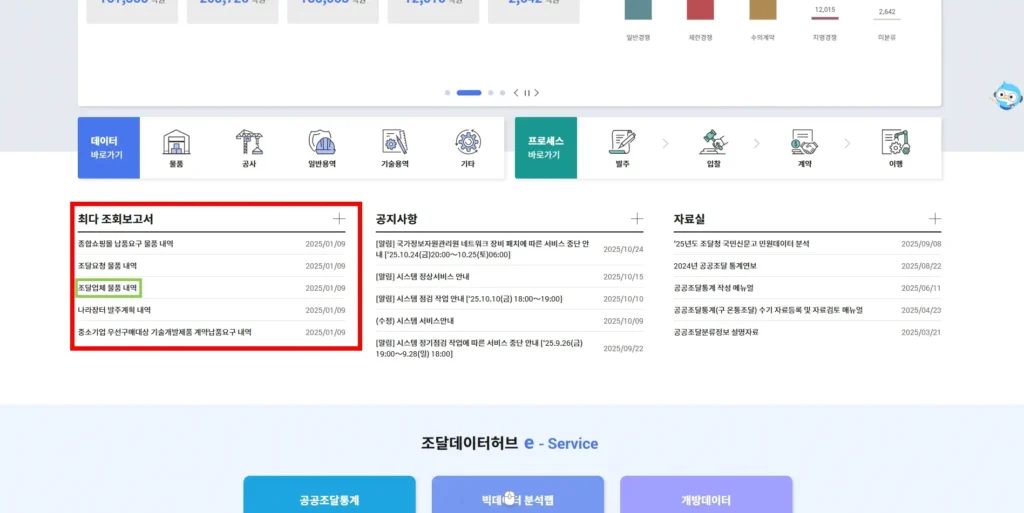Open the 물품 (goods) data shortcut icon
1024x513 pixels.
click(x=176, y=145)
